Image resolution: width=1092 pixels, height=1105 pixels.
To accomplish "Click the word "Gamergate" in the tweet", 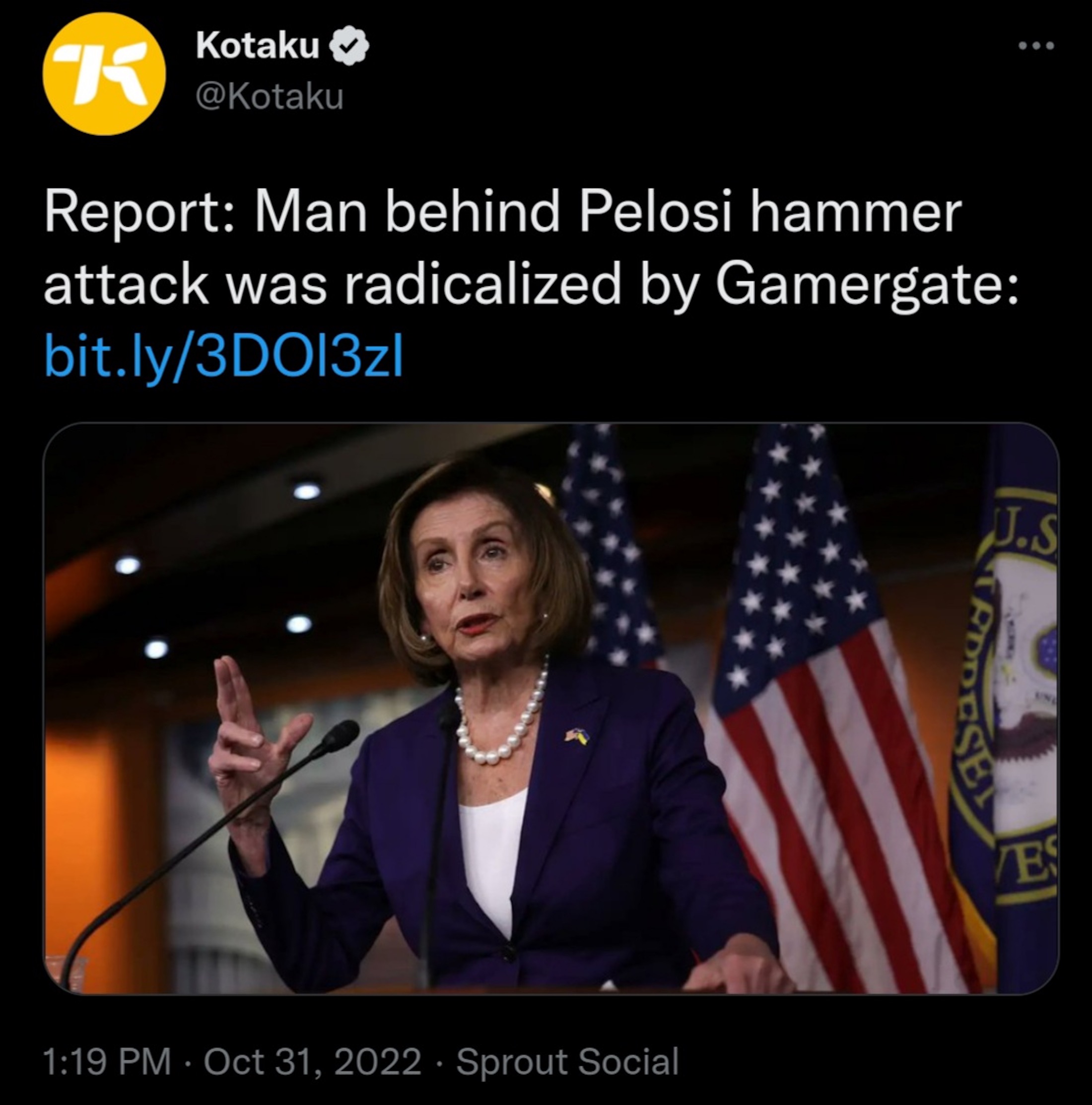I will [x=866, y=284].
